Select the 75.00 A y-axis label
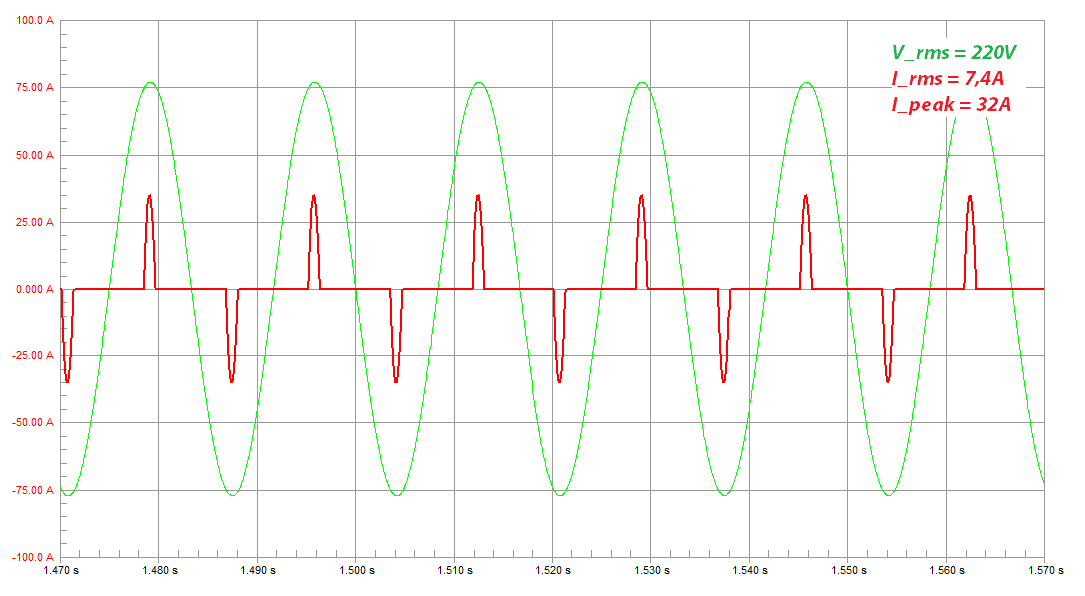Viewport: 1085px width, 596px height. click(x=33, y=88)
